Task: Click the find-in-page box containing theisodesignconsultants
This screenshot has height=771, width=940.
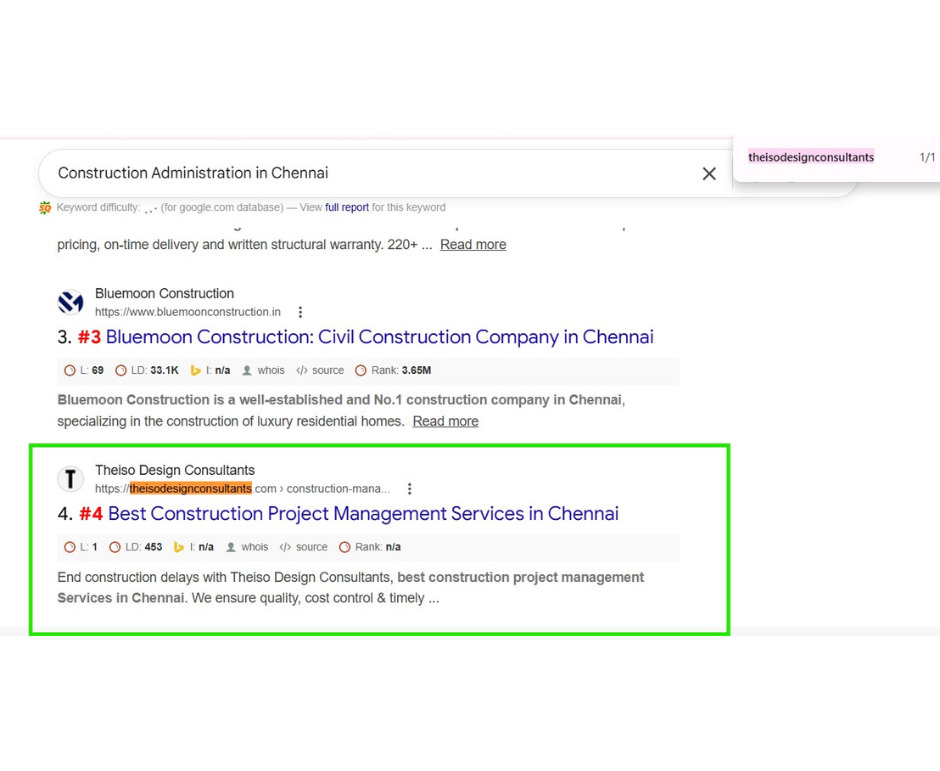Action: pos(811,157)
